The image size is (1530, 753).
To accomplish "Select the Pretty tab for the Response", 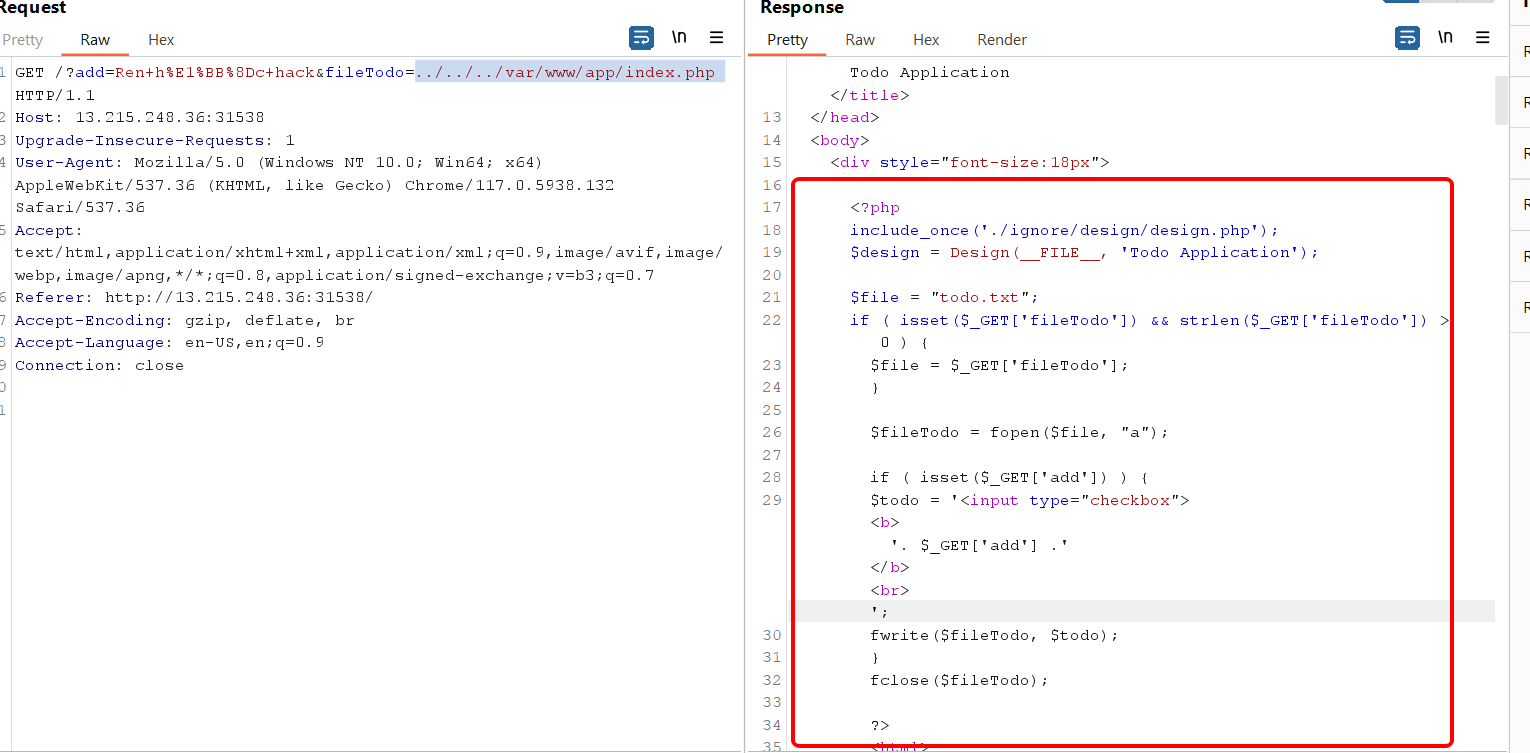I will [787, 40].
